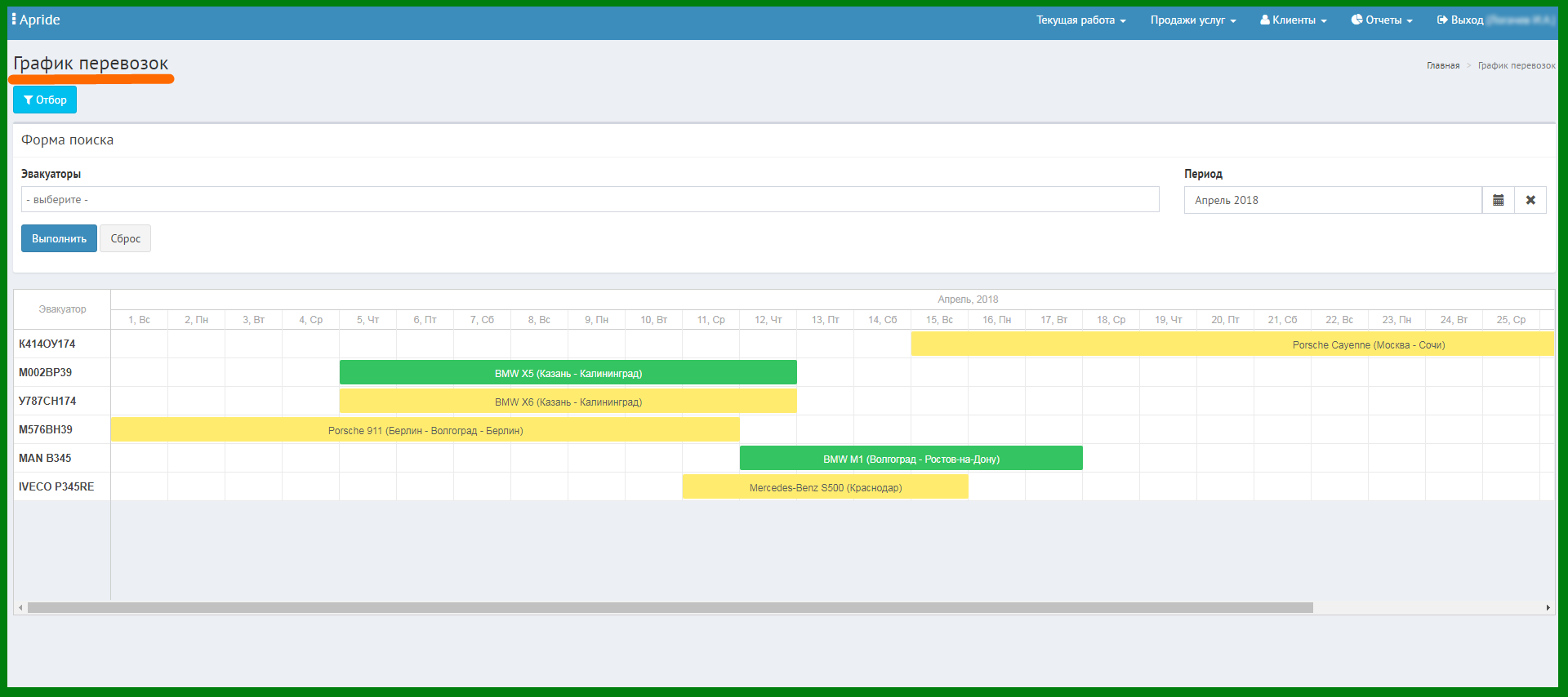
Task: Click the date header 25, Ср
Action: pos(1512,320)
